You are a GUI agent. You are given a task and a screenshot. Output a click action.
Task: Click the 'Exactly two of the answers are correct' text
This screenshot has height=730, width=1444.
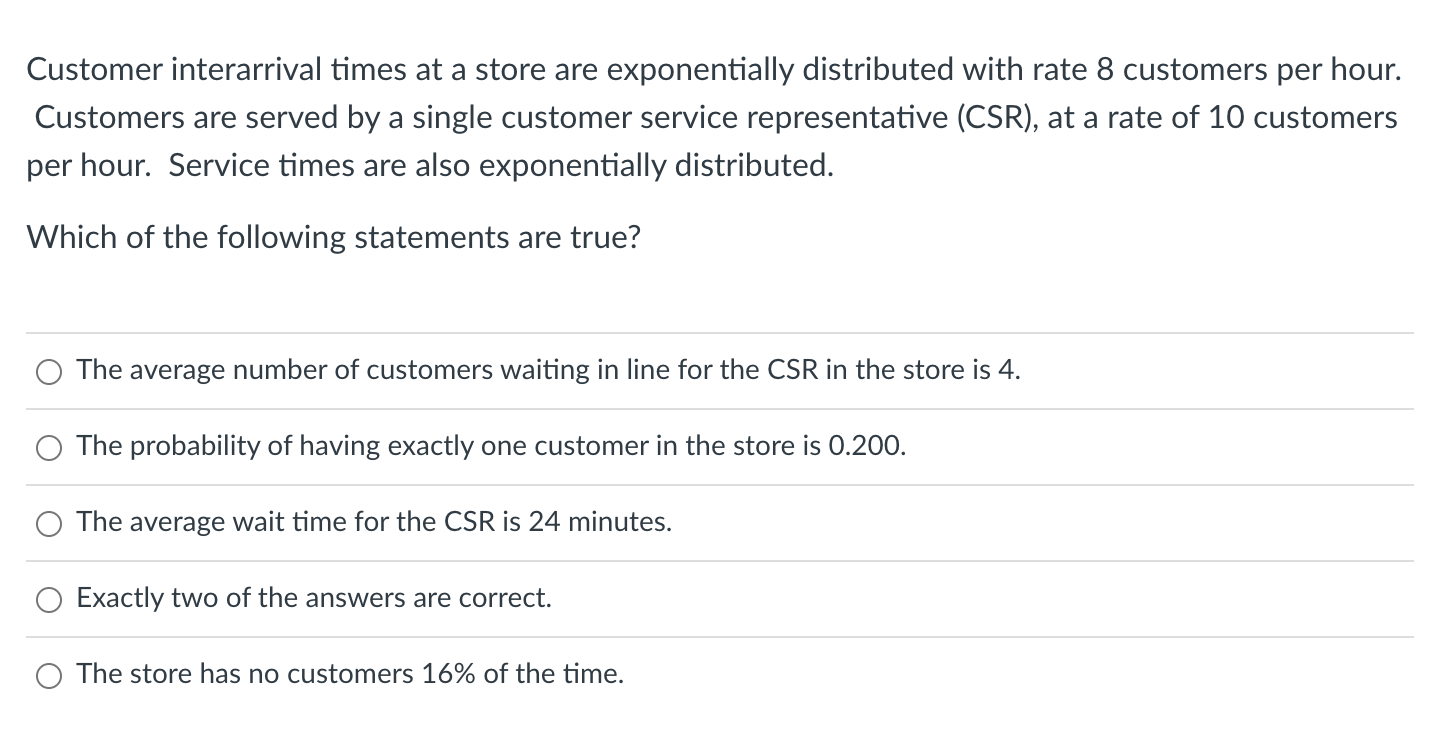pos(313,598)
